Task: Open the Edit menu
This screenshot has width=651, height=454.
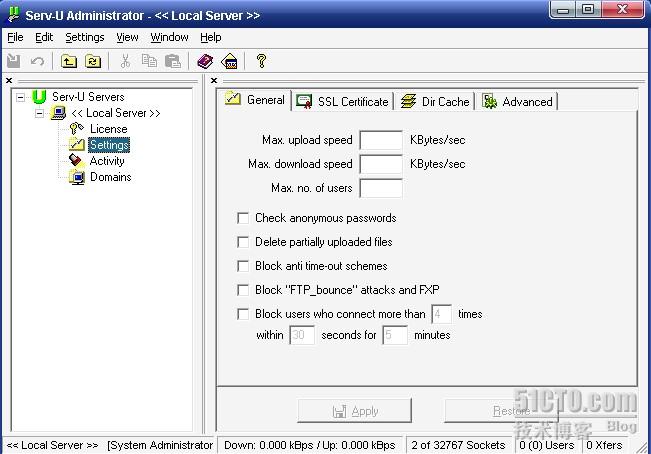Action: [x=44, y=37]
